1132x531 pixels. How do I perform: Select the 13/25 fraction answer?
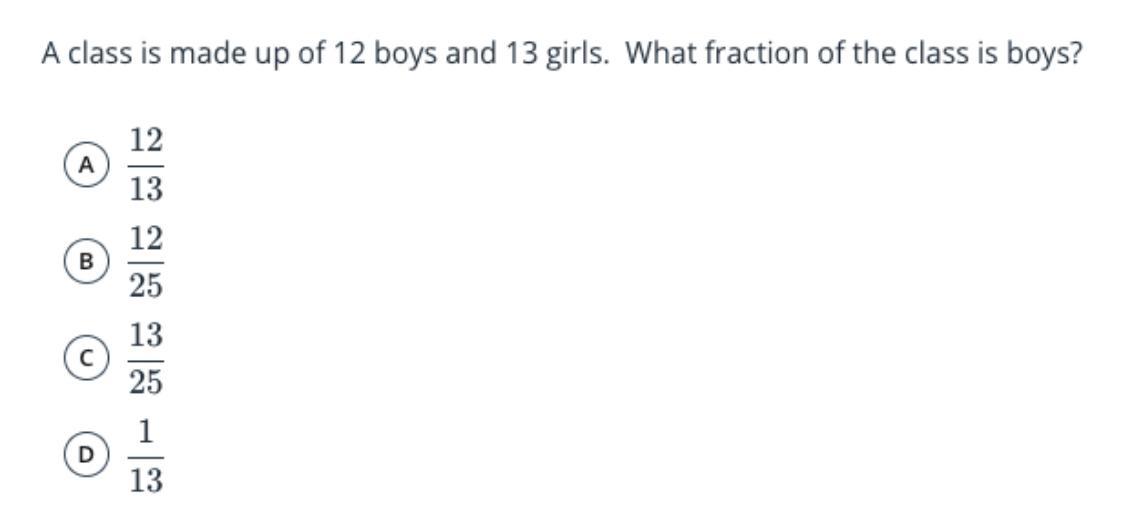pyautogui.click(x=146, y=359)
